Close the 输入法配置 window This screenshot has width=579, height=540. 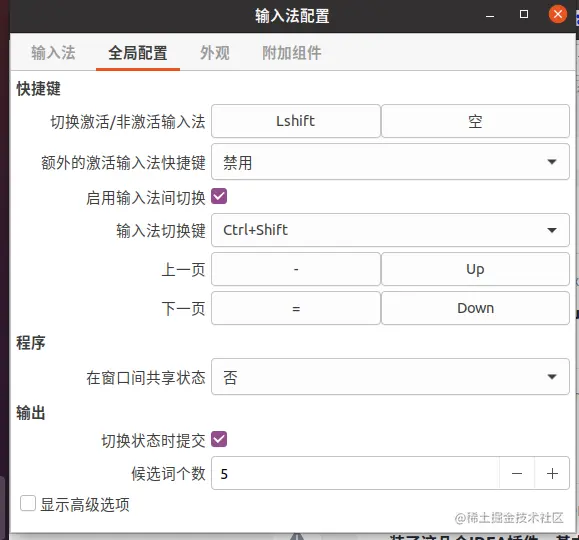(558, 14)
